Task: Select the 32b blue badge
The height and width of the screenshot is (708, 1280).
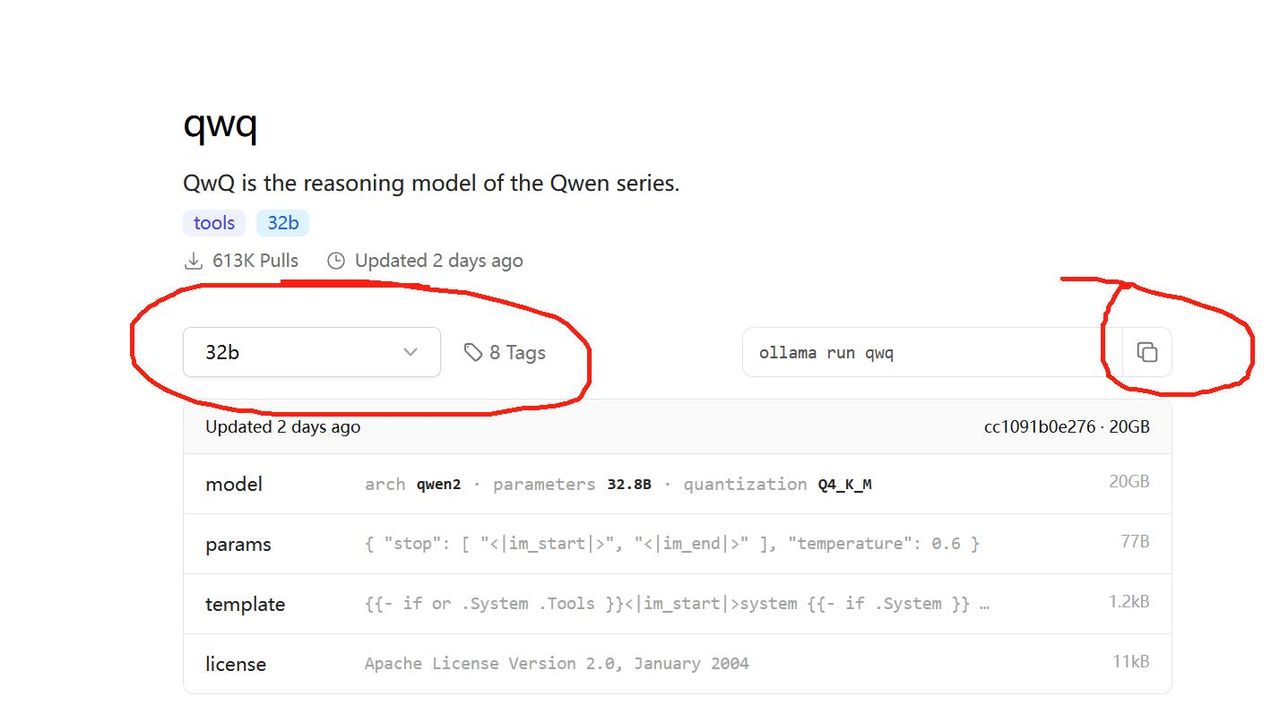Action: [283, 223]
